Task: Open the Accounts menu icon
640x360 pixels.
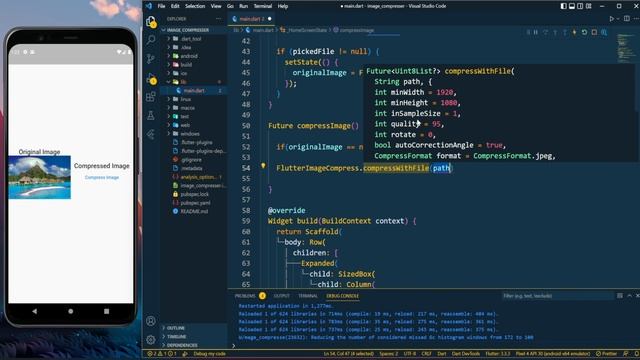Action: point(151,321)
